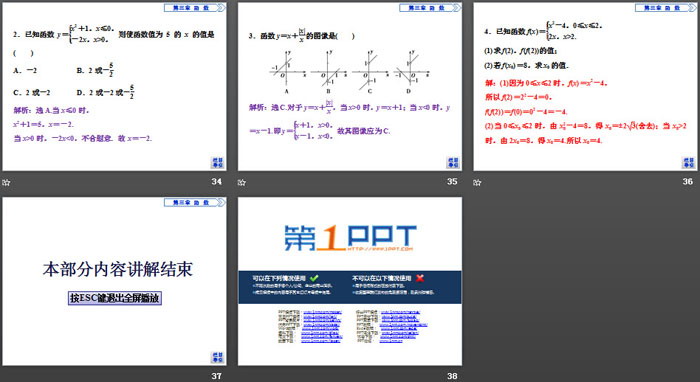Click graph D on slide 35
700x382 pixels.
click(411, 71)
